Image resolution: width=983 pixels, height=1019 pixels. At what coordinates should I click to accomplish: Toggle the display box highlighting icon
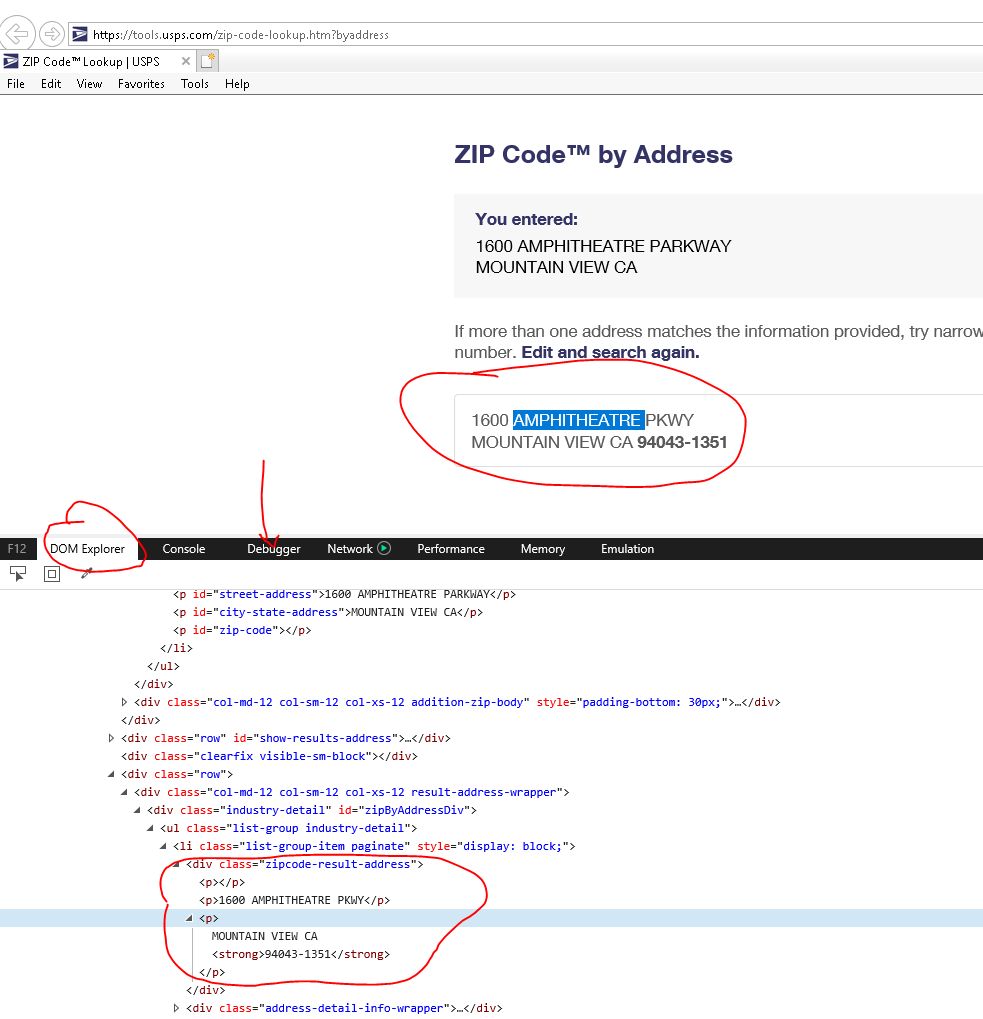point(52,574)
